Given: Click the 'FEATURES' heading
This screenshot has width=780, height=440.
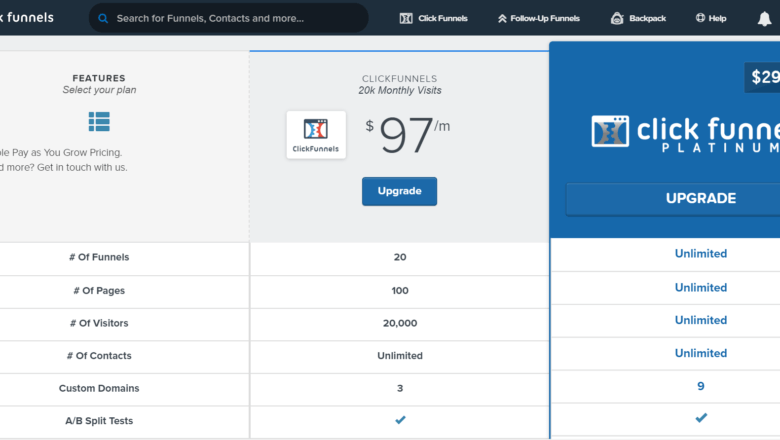Looking at the screenshot, I should click(x=99, y=78).
